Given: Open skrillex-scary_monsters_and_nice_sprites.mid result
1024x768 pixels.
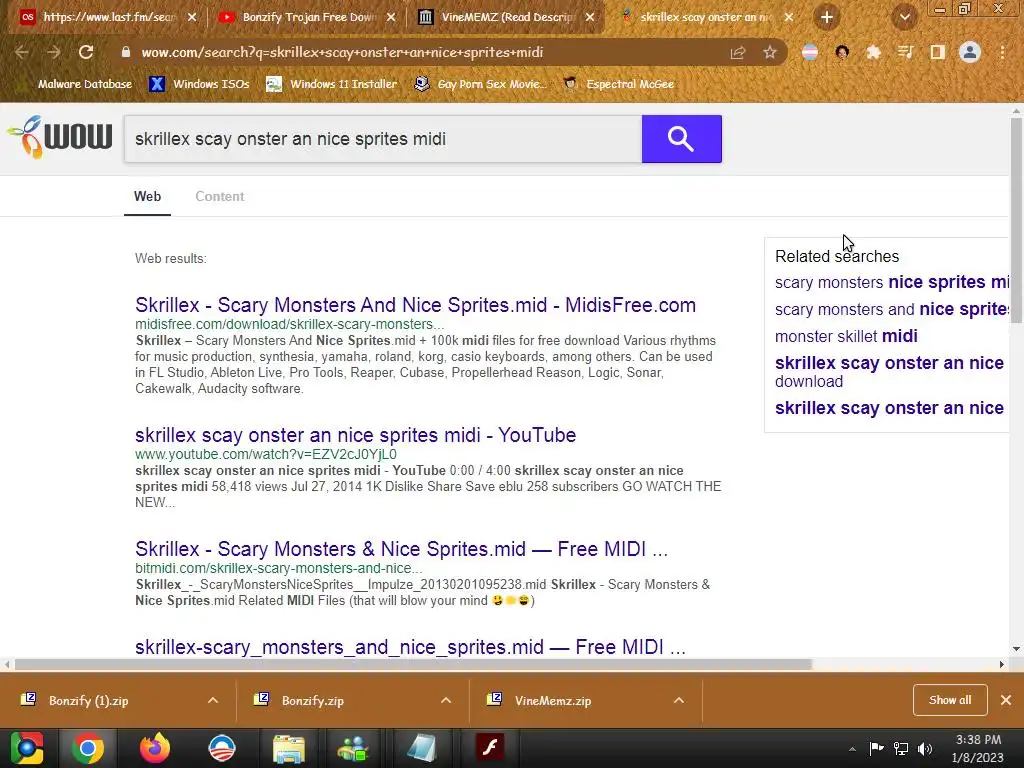Looking at the screenshot, I should point(410,647).
